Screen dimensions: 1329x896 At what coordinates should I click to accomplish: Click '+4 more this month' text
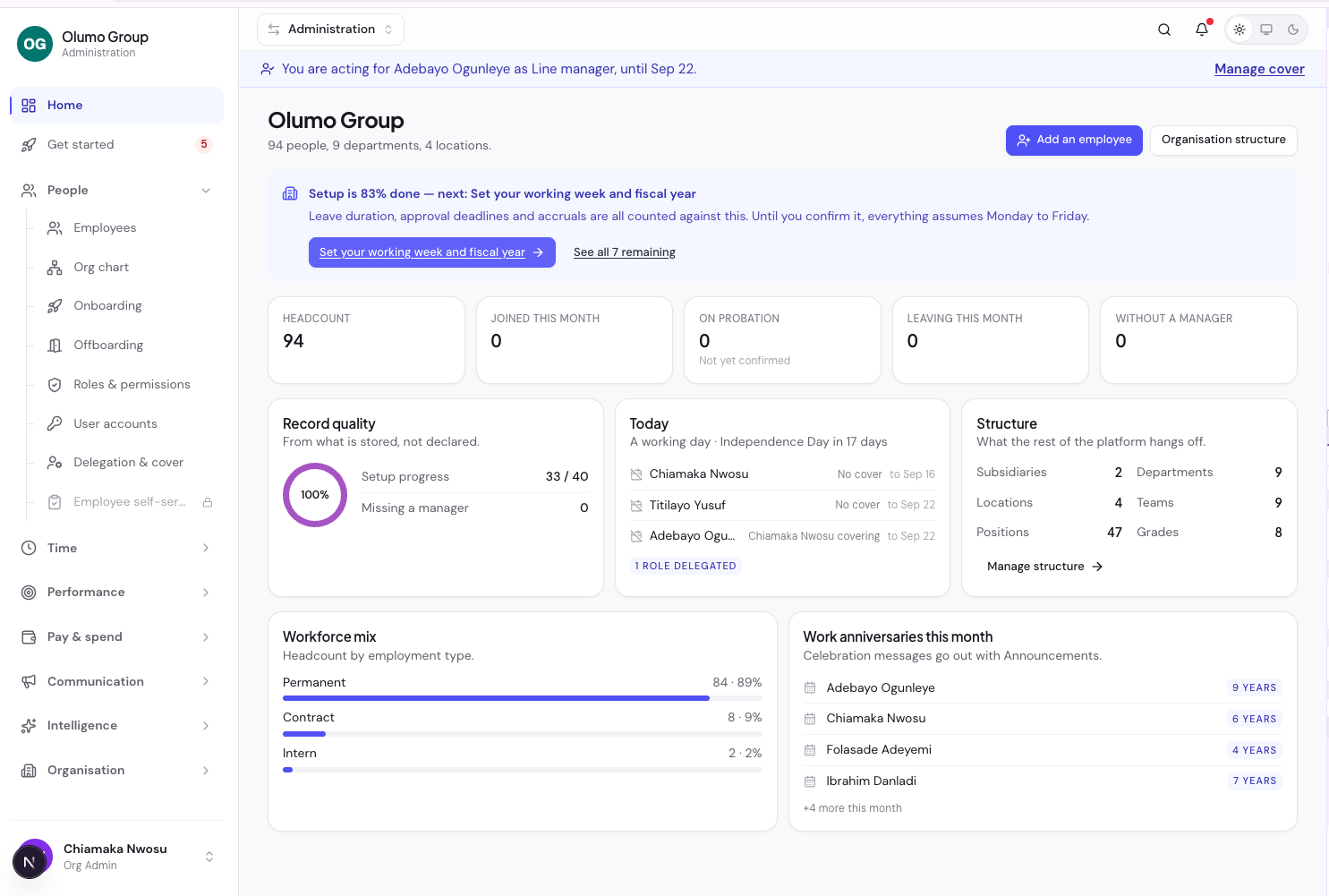coord(852,808)
